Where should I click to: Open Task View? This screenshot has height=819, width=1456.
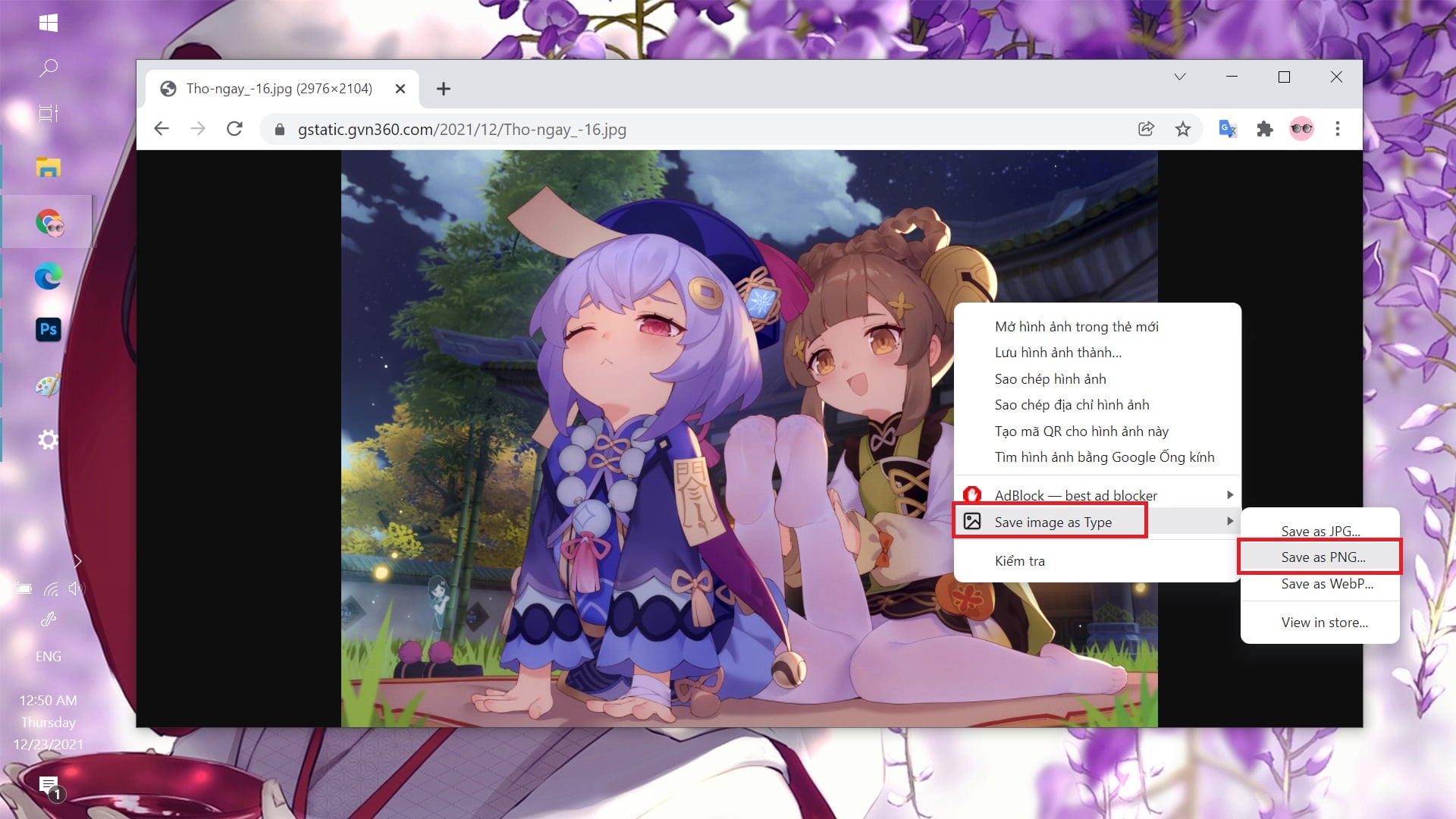pyautogui.click(x=49, y=114)
